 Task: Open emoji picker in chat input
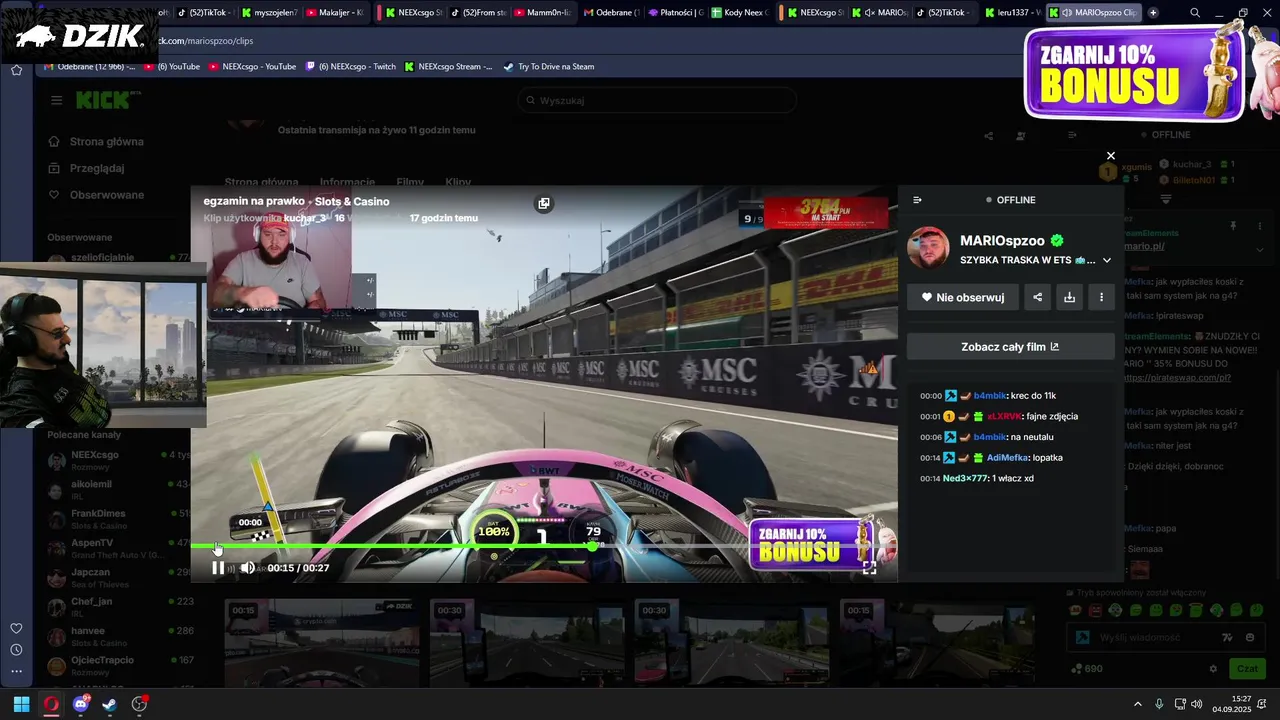click(1250, 637)
